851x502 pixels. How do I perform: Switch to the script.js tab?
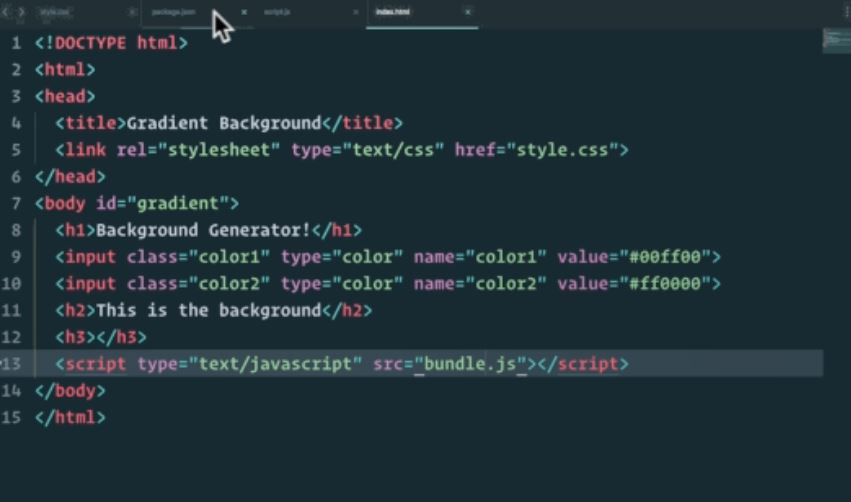[277, 11]
